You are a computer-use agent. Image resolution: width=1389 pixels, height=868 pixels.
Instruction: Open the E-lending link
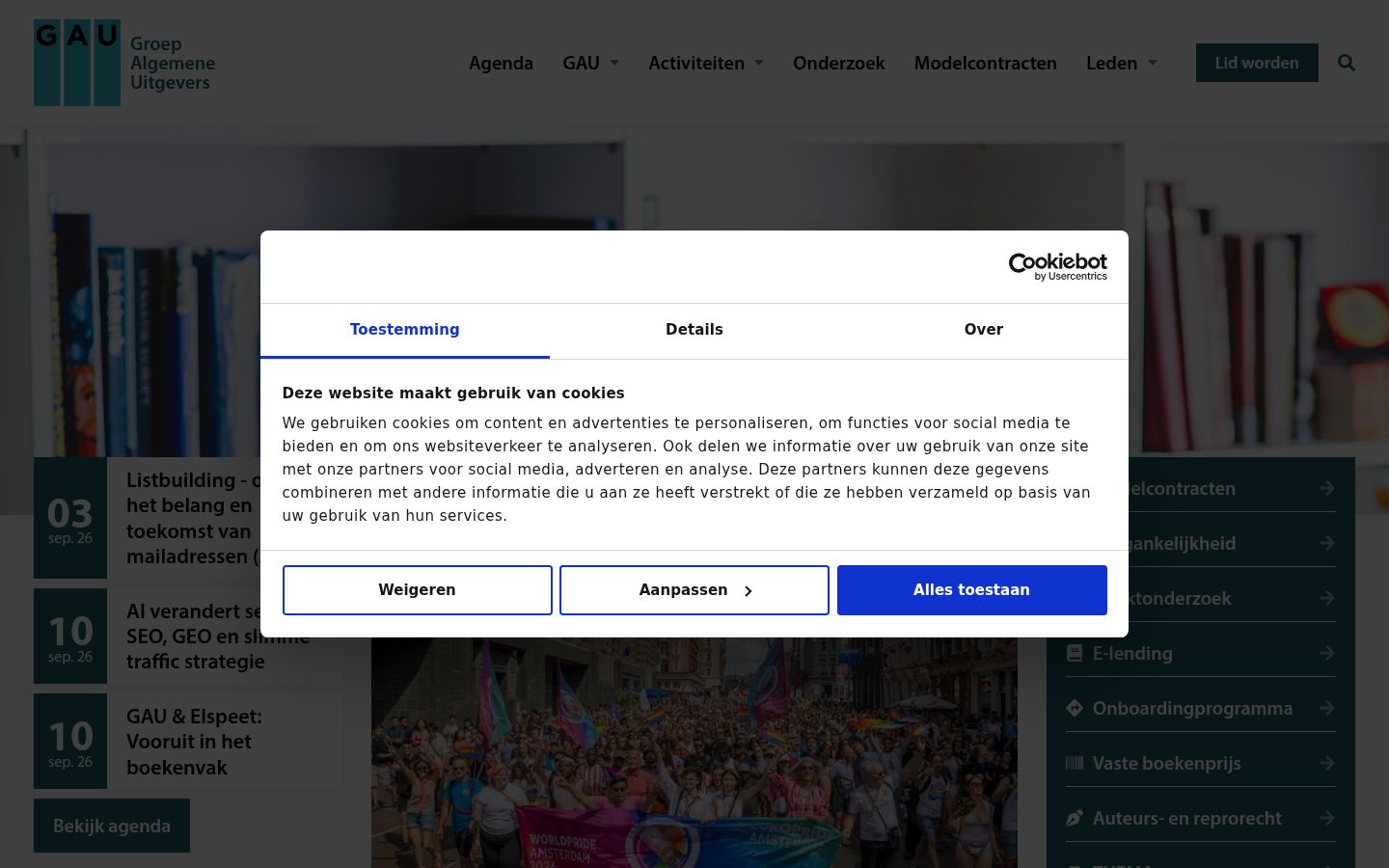pyautogui.click(x=1132, y=653)
